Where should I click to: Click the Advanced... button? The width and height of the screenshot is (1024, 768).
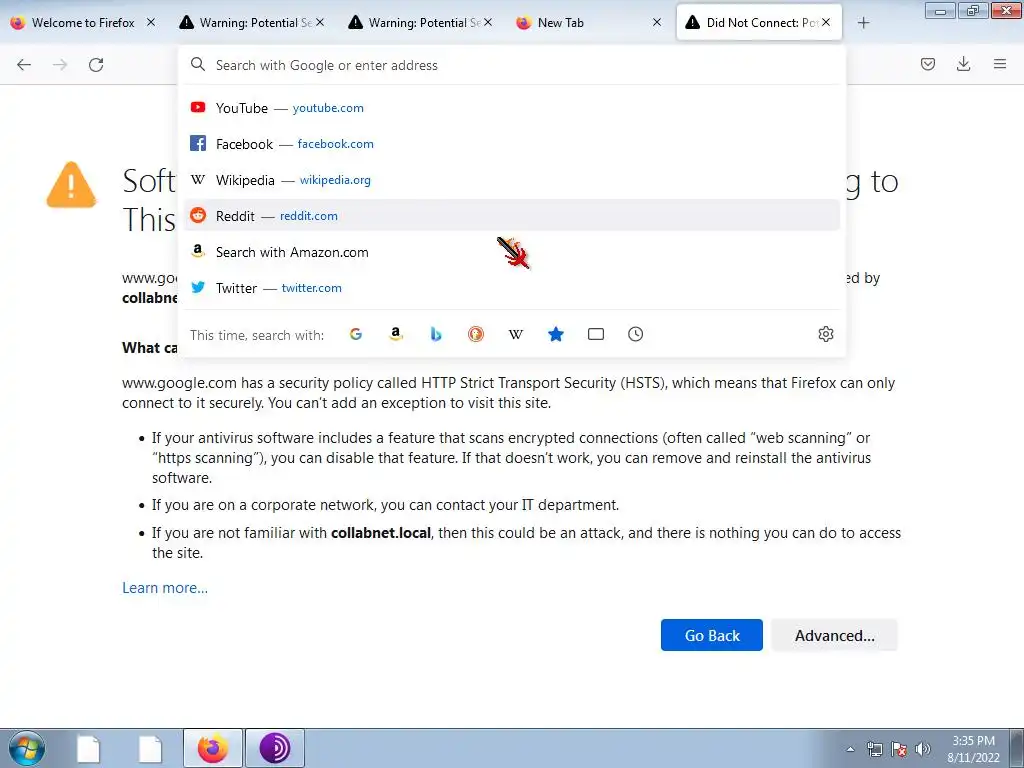pyautogui.click(x=835, y=635)
